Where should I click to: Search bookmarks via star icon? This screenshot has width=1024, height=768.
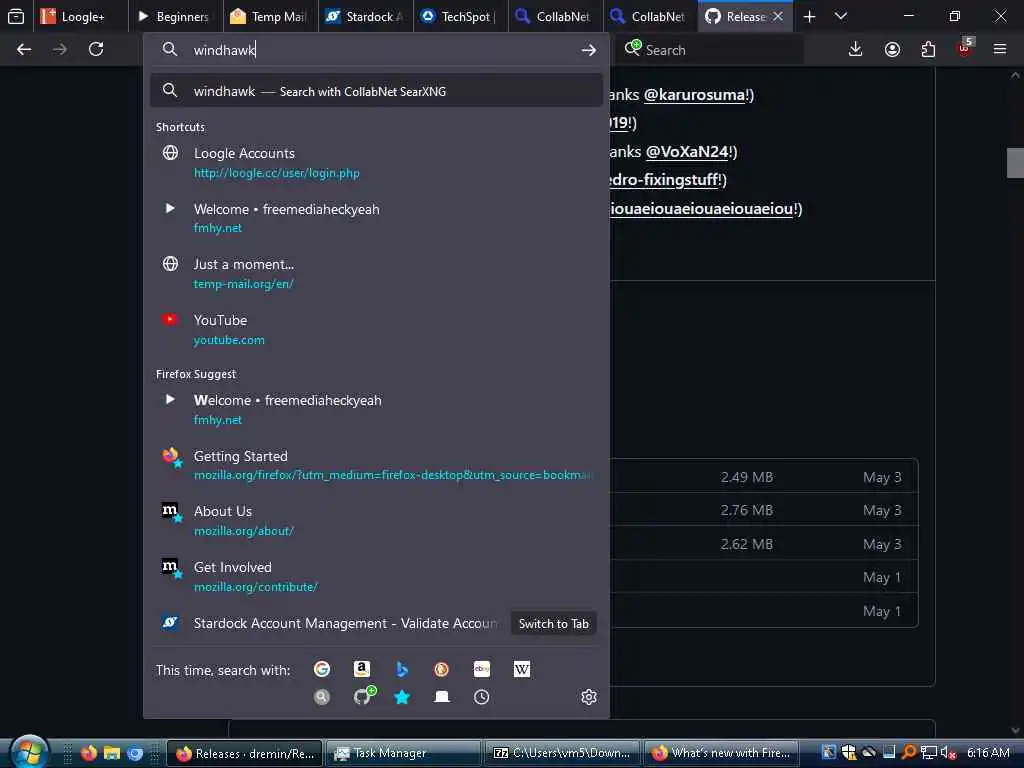pos(402,697)
